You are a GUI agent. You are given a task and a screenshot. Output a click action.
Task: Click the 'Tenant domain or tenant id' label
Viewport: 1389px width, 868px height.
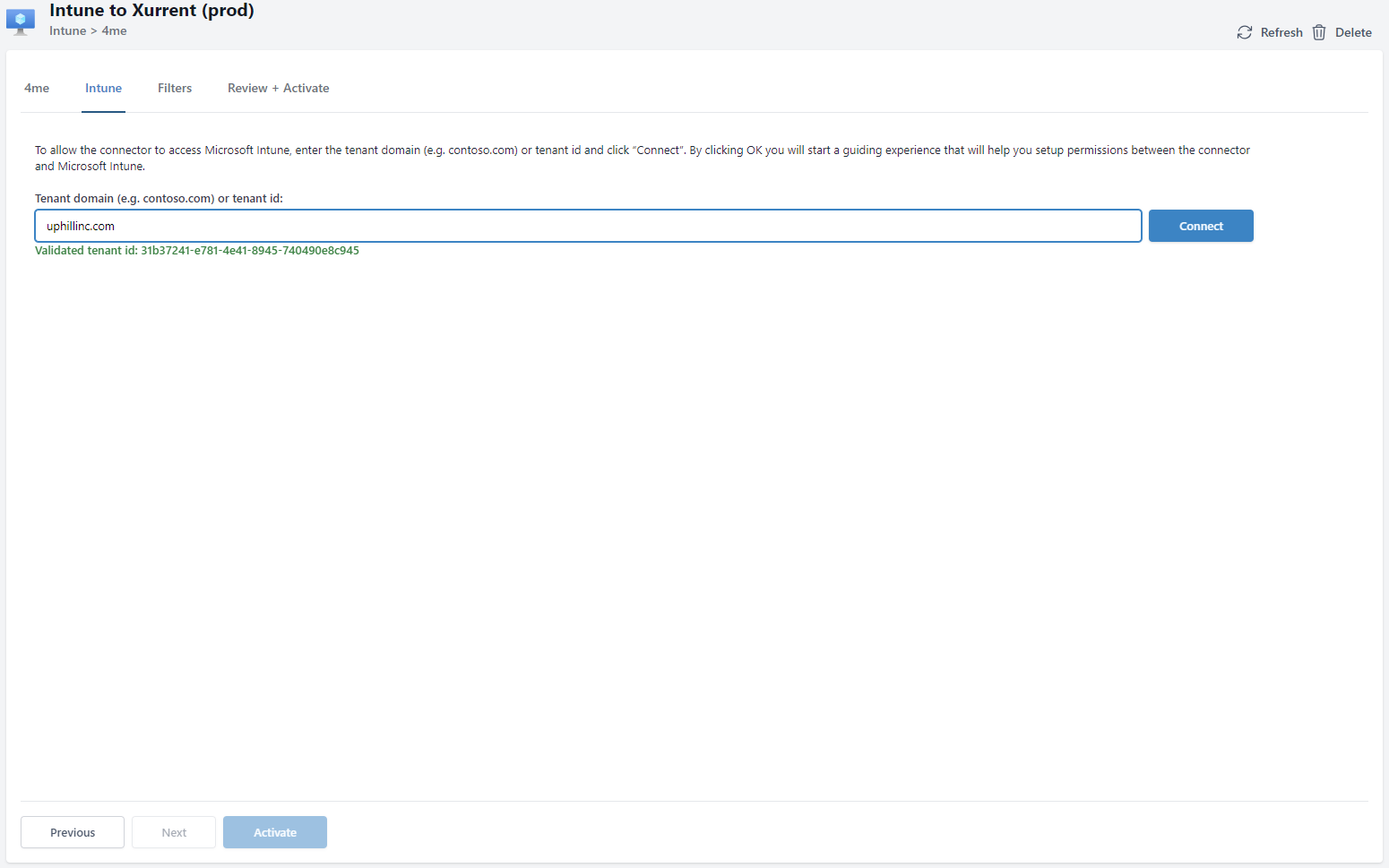tap(159, 199)
